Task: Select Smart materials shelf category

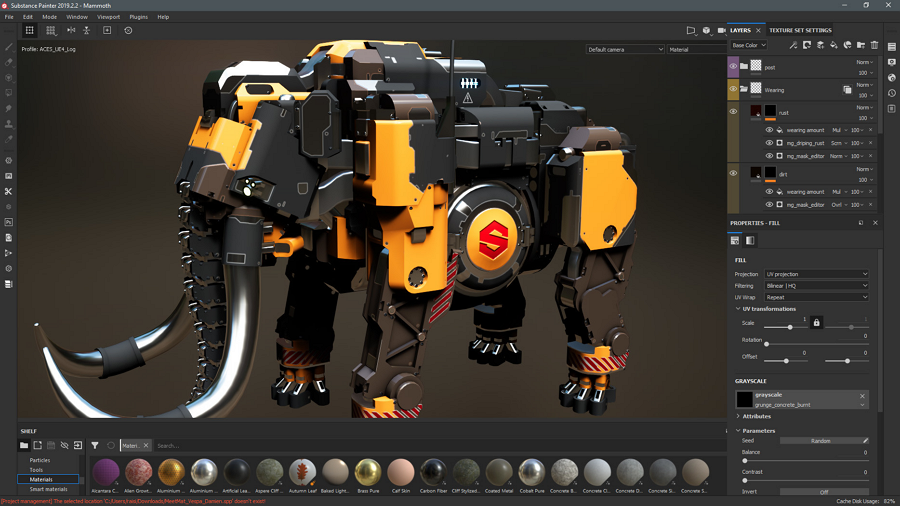Action: (48, 489)
